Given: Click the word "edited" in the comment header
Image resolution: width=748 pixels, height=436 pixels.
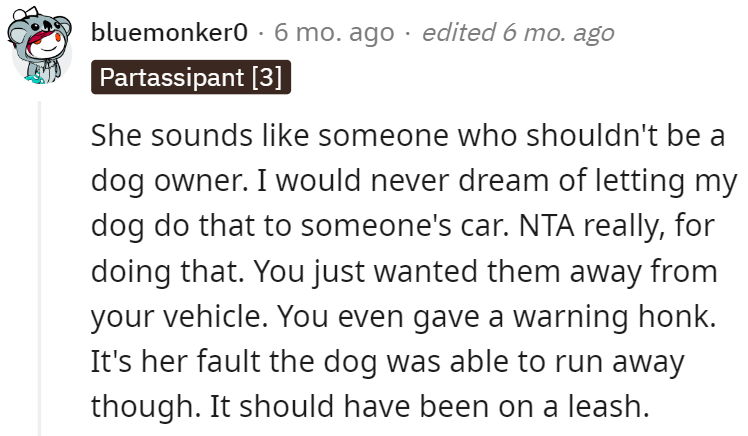Looking at the screenshot, I should point(454,33).
